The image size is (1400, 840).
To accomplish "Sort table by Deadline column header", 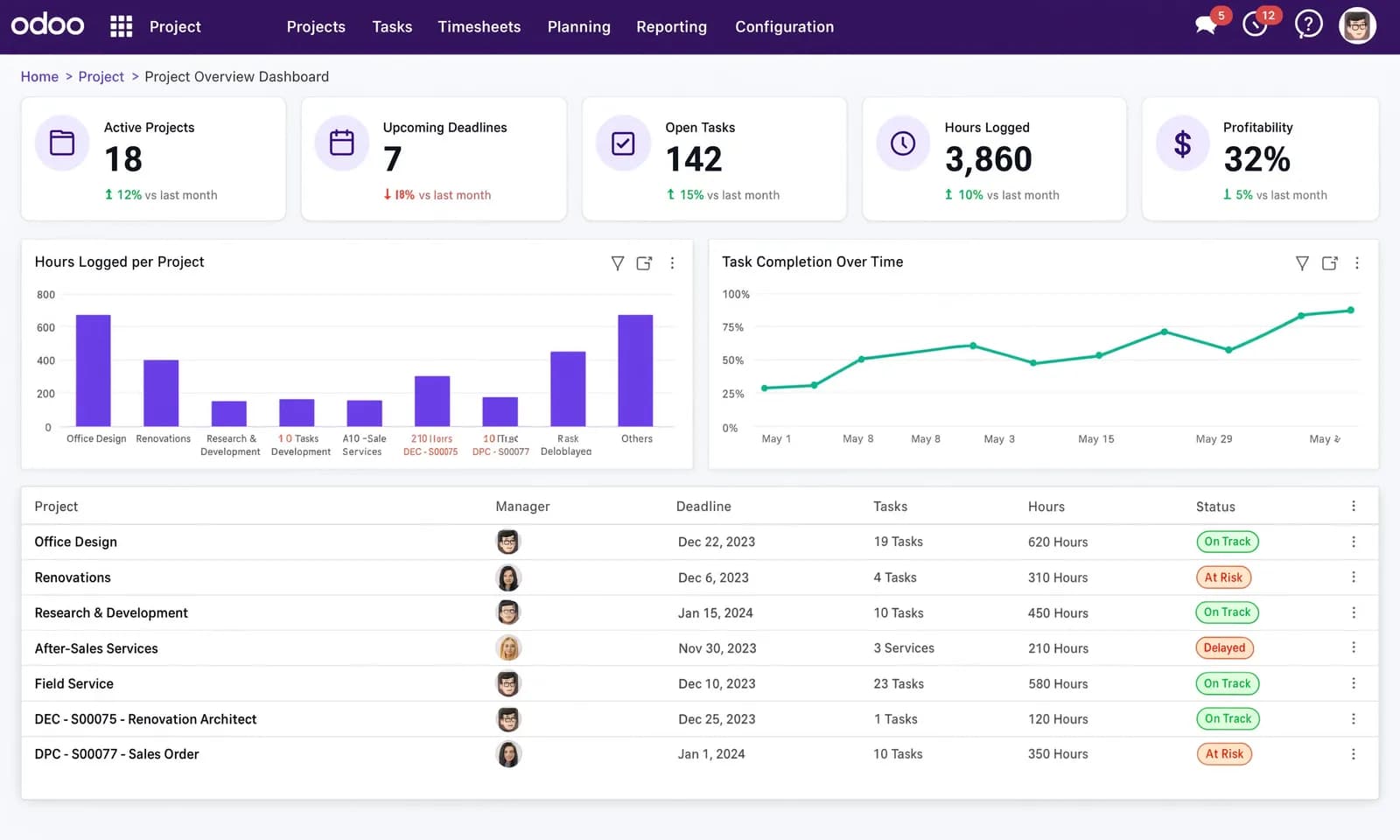I will tap(703, 507).
